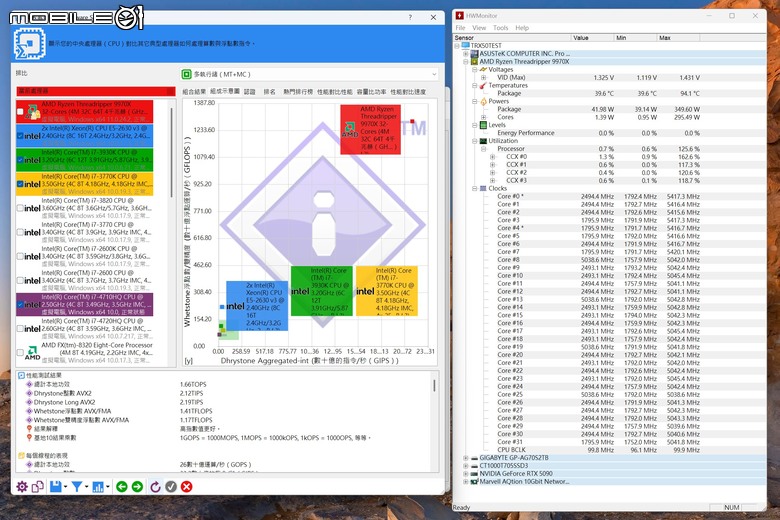780x520 pixels.
Task: Uncheck Core i7-4710HQ checkbox
Action: (20, 305)
